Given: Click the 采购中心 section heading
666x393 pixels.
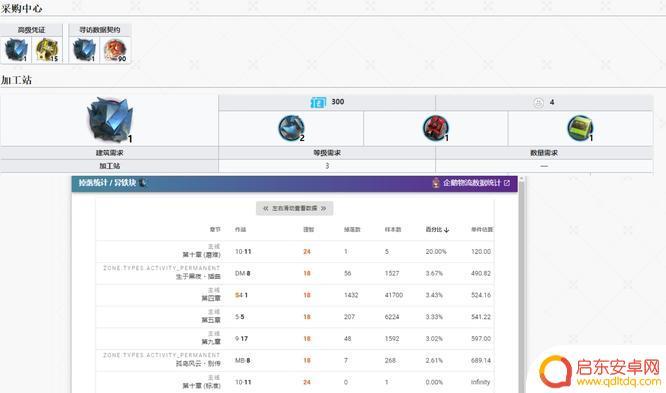Looking at the screenshot, I should click(x=21, y=8).
